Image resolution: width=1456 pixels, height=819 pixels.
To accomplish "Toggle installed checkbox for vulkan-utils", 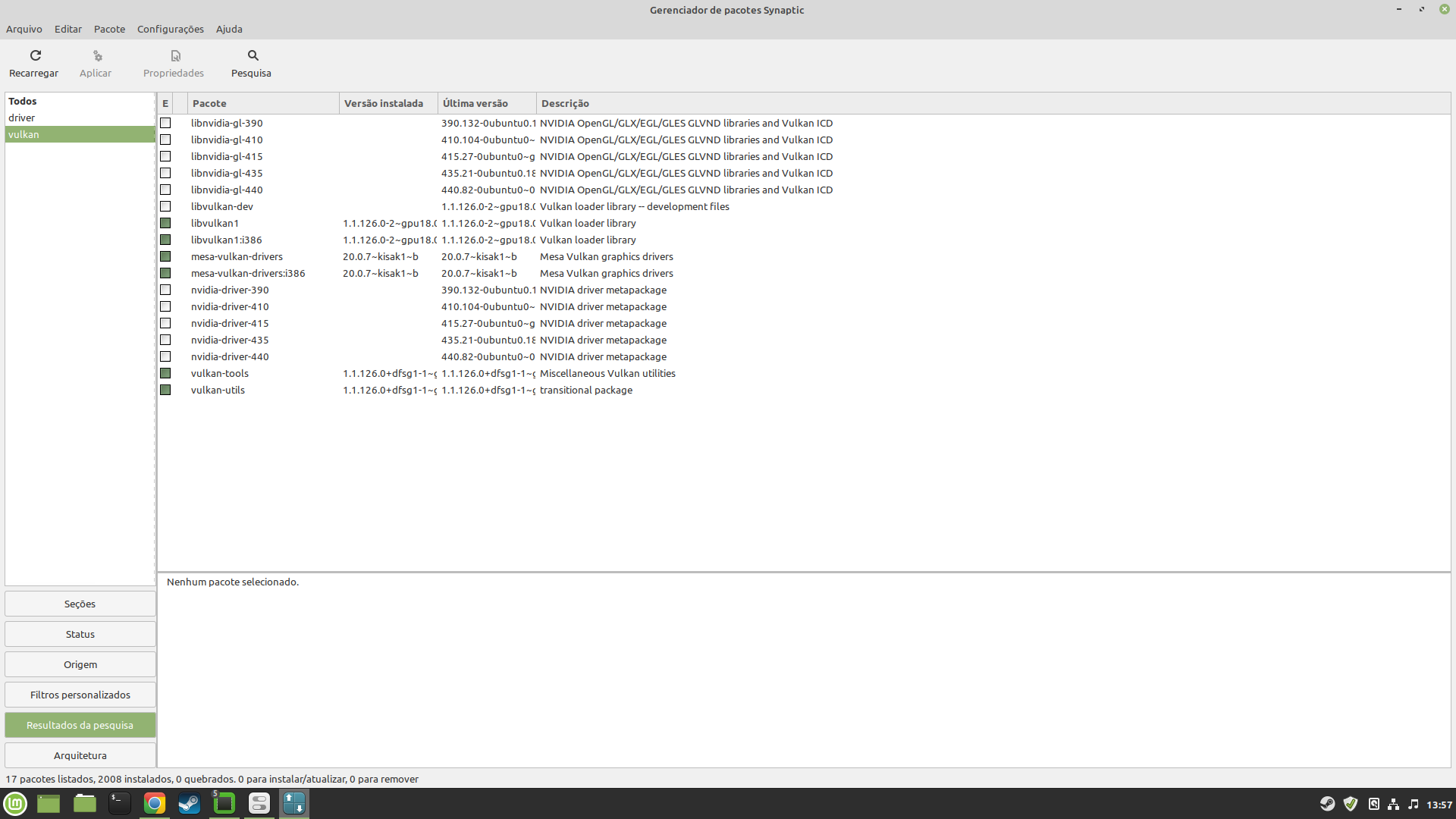I will point(165,390).
